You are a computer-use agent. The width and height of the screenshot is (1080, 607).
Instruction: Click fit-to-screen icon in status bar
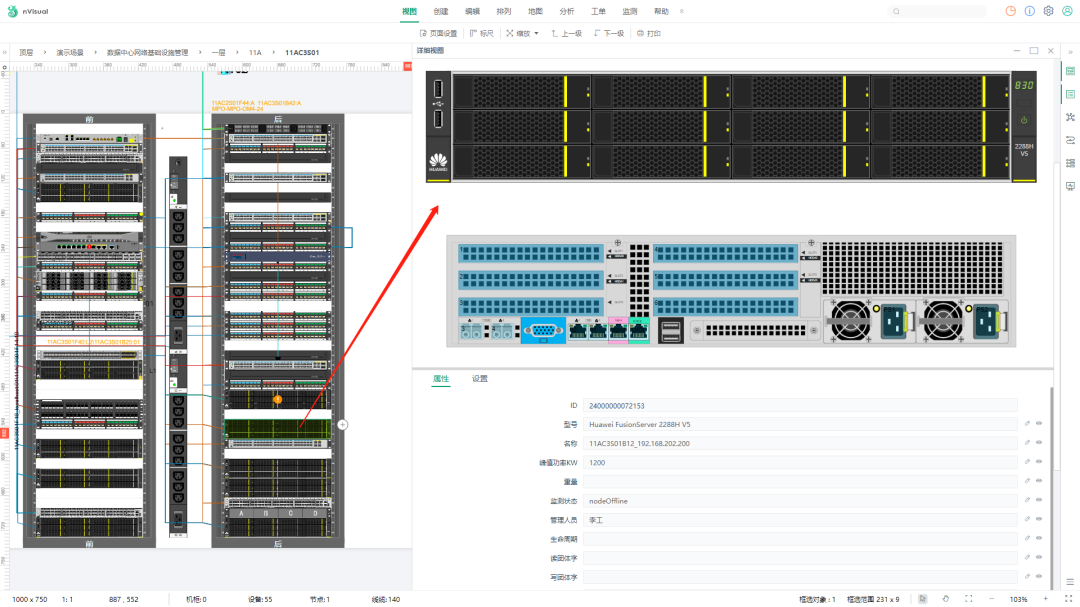coord(968,599)
